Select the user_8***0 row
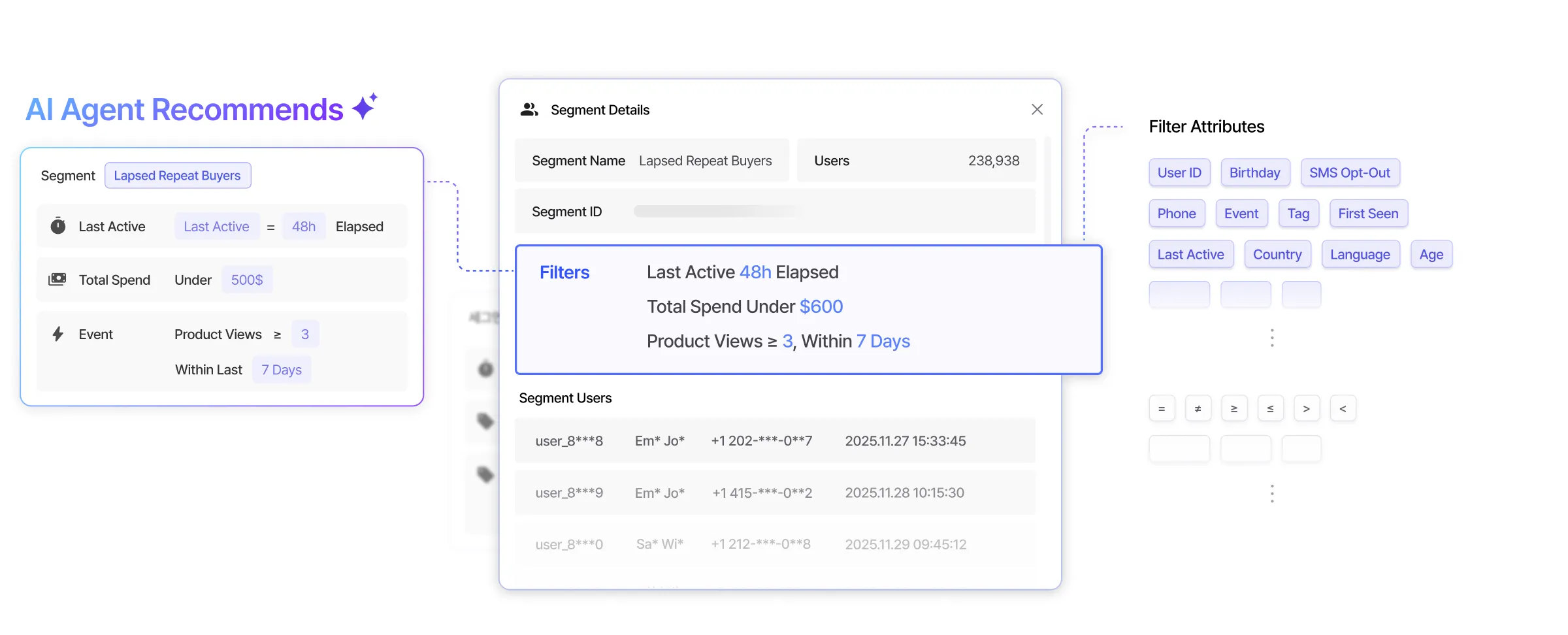The height and width of the screenshot is (635, 1568). click(x=775, y=544)
